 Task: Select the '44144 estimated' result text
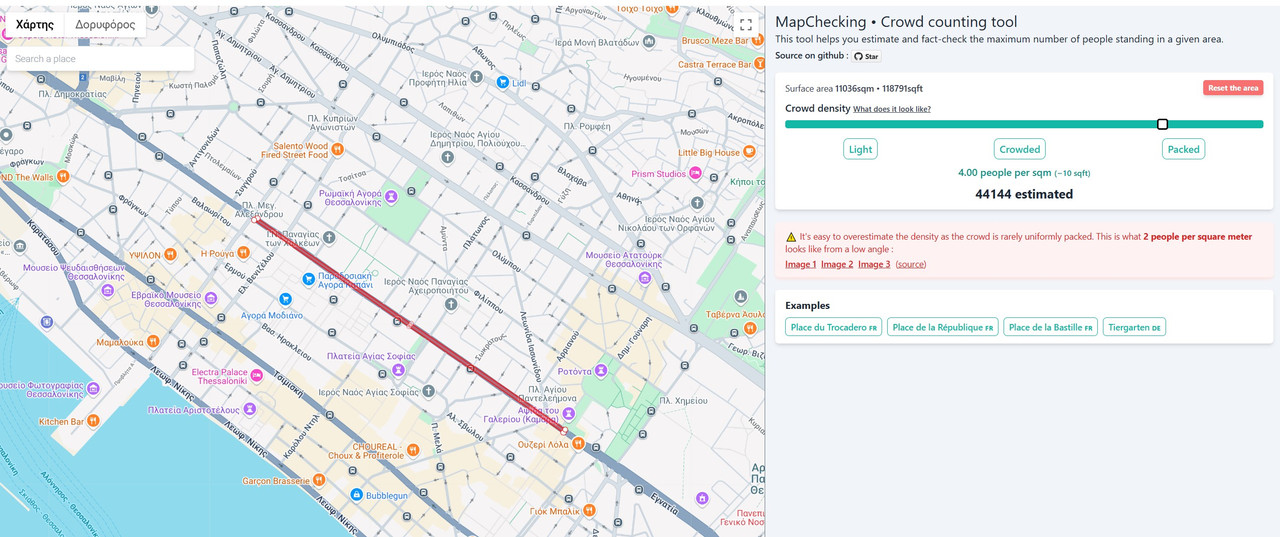(1024, 194)
